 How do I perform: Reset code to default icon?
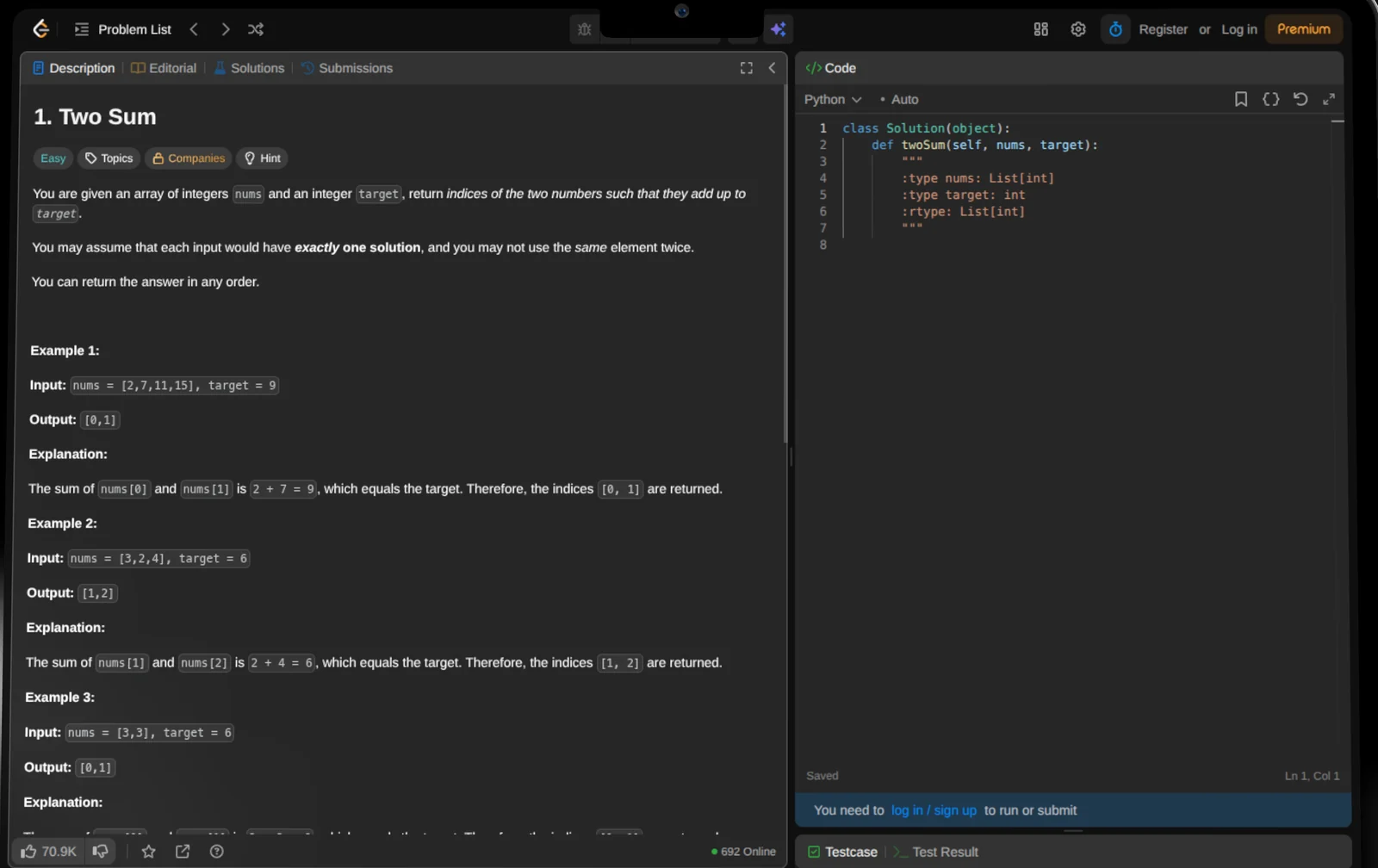tap(1300, 100)
